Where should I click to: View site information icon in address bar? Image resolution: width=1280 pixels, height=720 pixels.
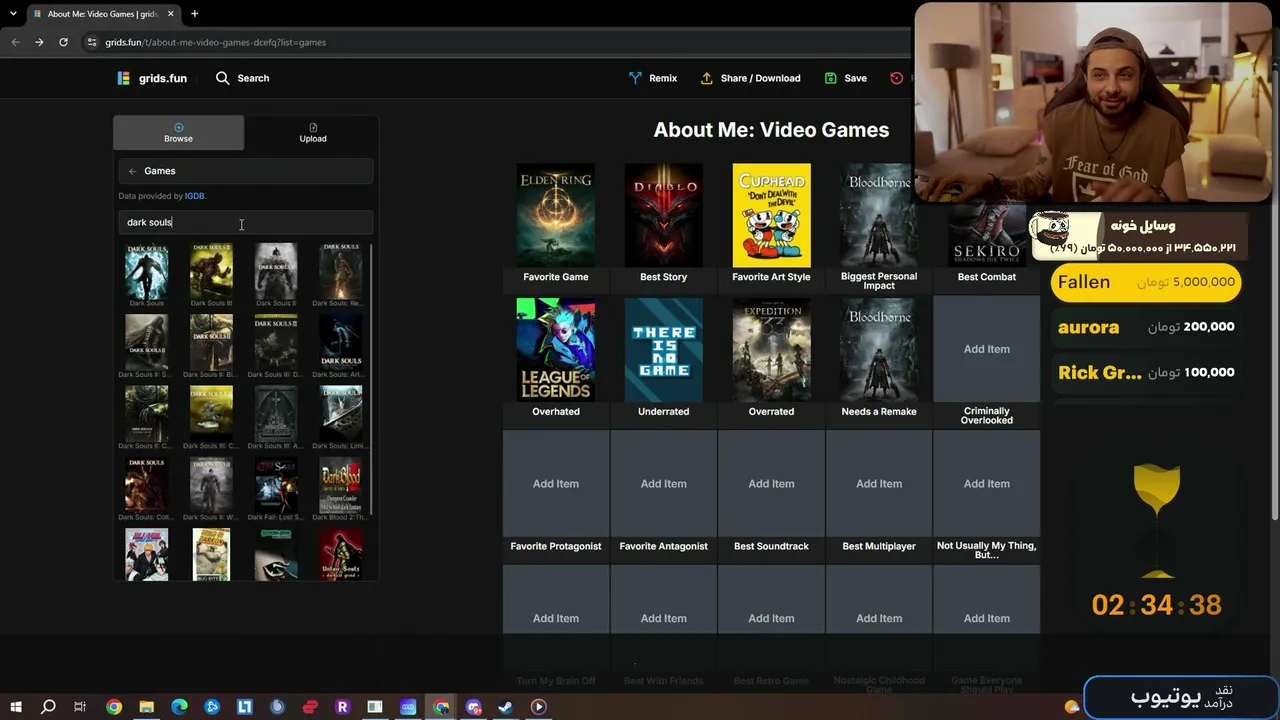tap(92, 42)
